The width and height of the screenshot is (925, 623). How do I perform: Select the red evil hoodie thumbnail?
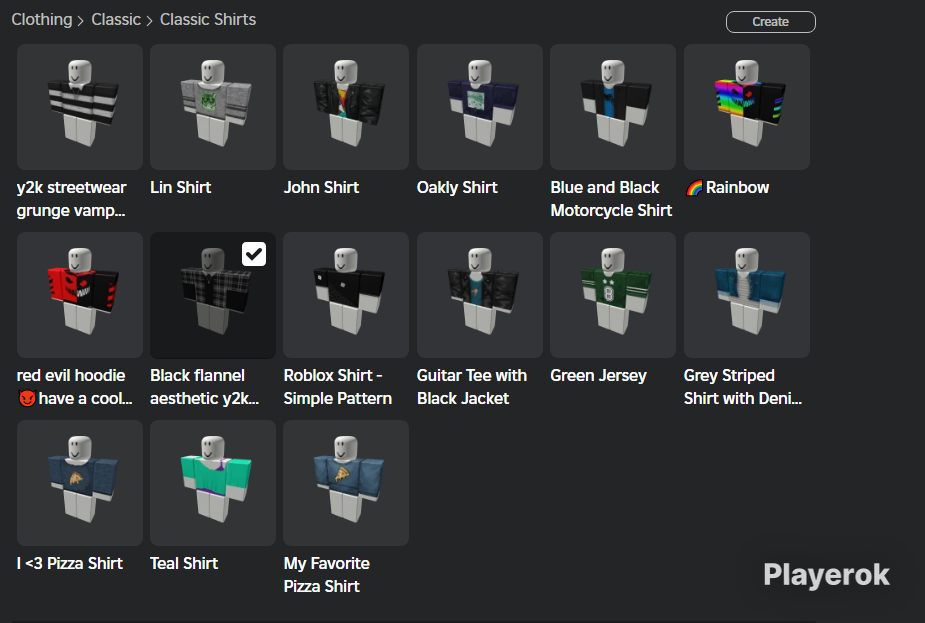(80, 295)
